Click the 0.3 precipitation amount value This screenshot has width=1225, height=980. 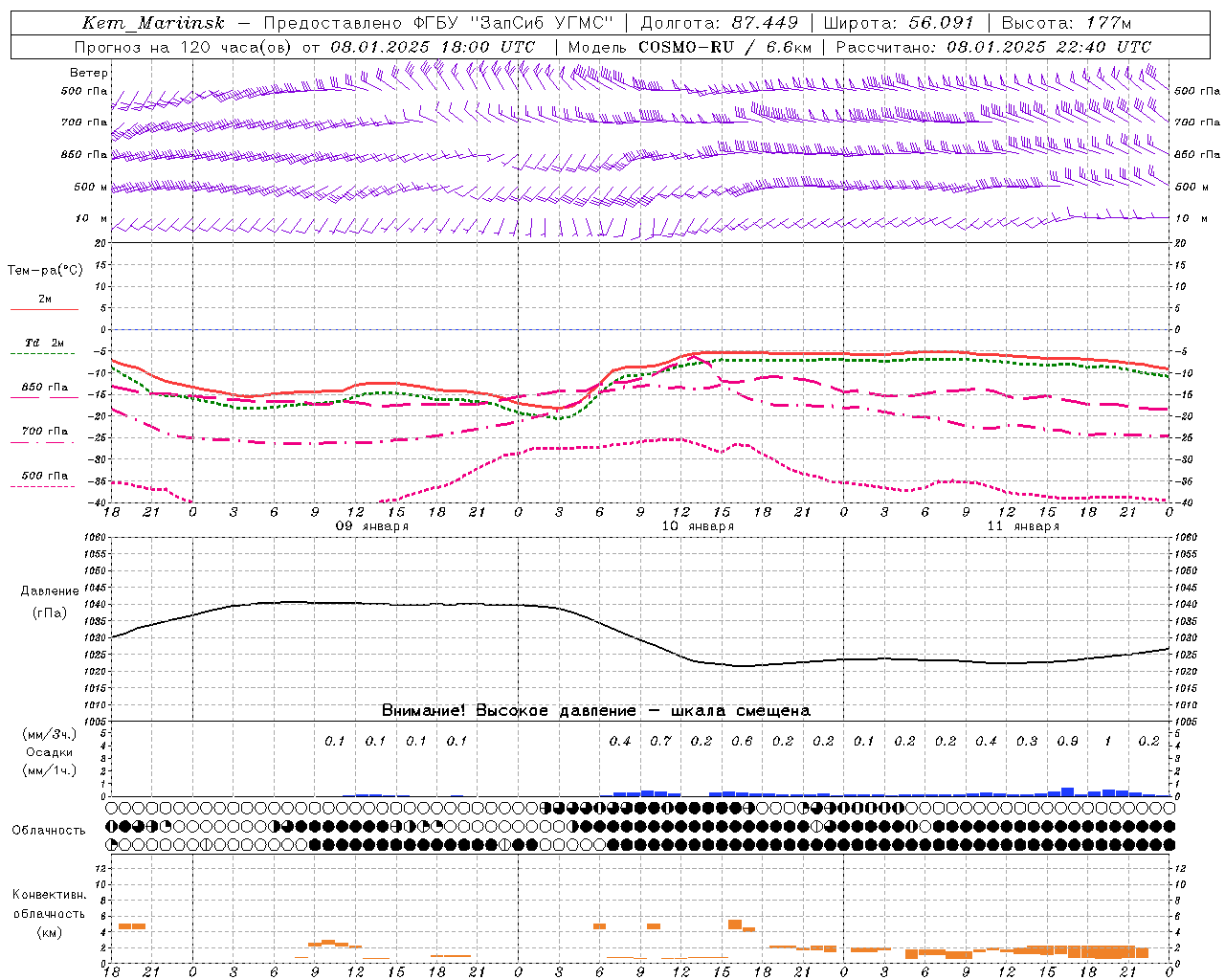pos(1027,742)
